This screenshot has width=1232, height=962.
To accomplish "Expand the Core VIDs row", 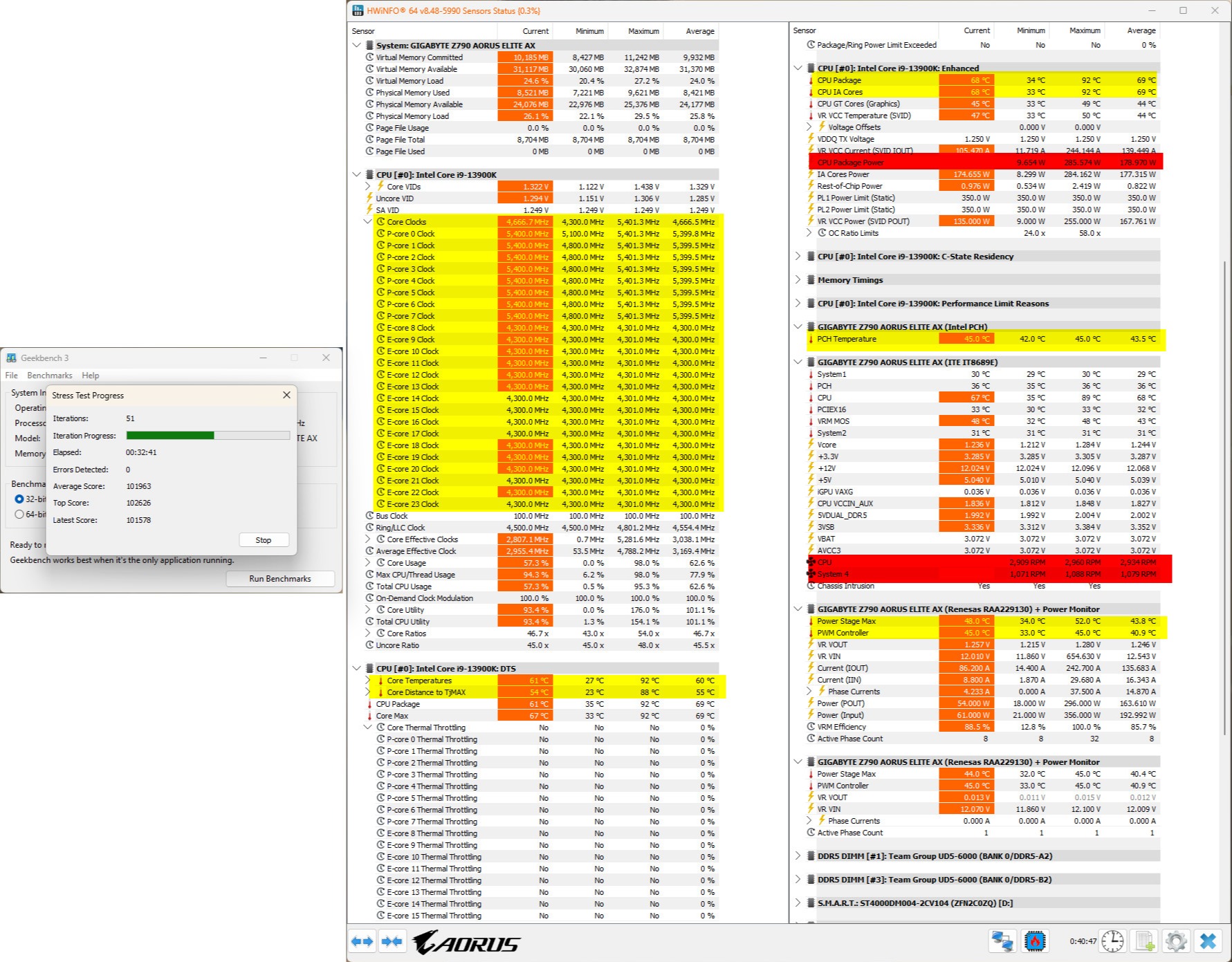I will click(368, 187).
